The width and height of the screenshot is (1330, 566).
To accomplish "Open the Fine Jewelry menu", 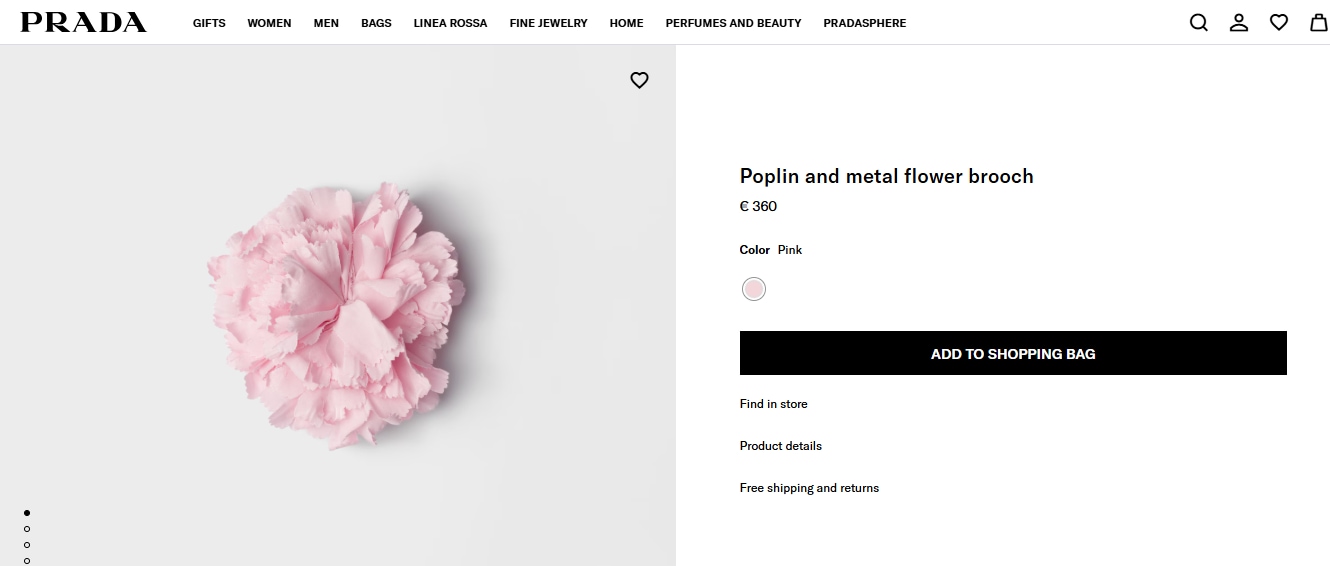I will (548, 23).
